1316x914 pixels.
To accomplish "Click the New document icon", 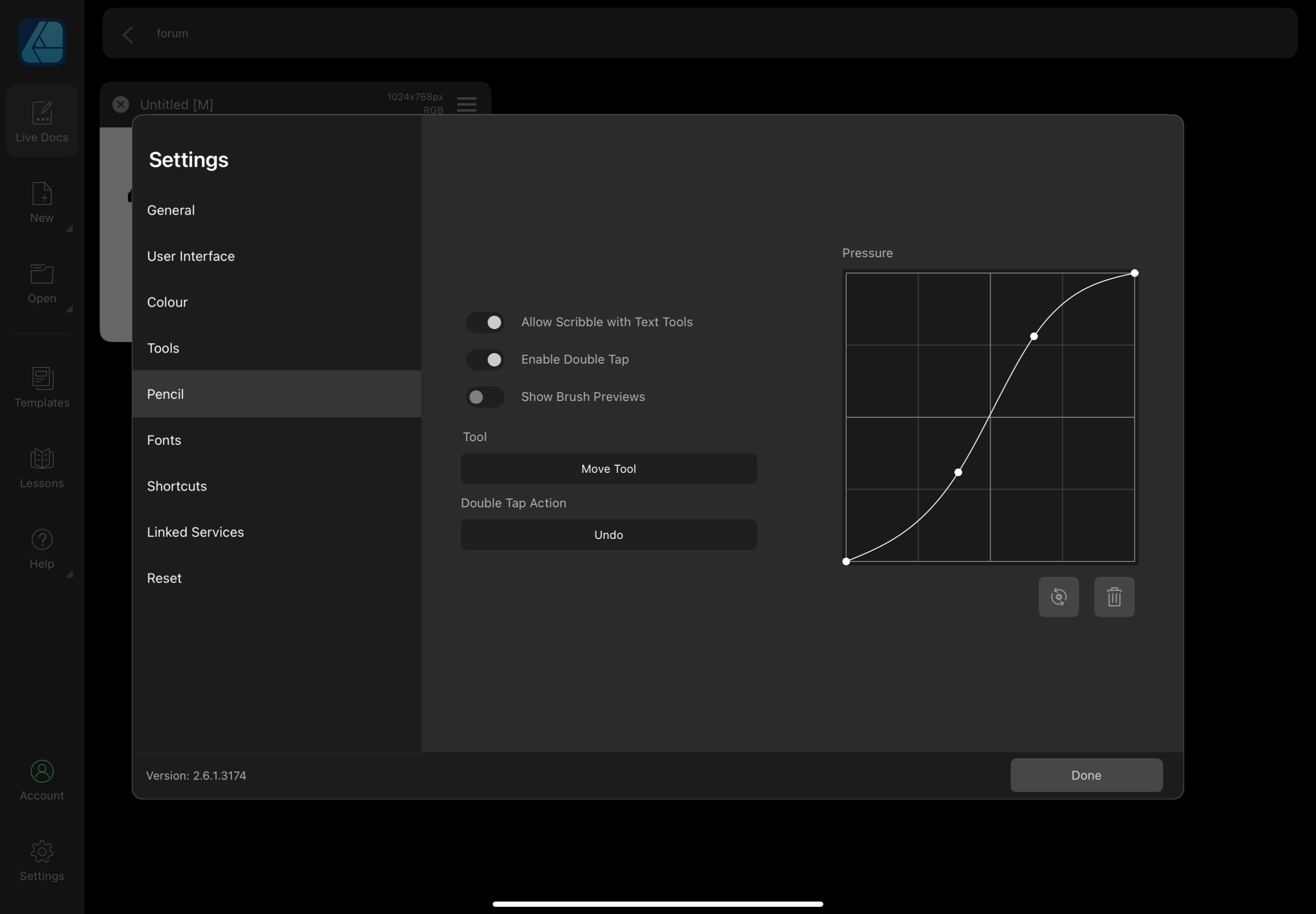I will pos(42,194).
